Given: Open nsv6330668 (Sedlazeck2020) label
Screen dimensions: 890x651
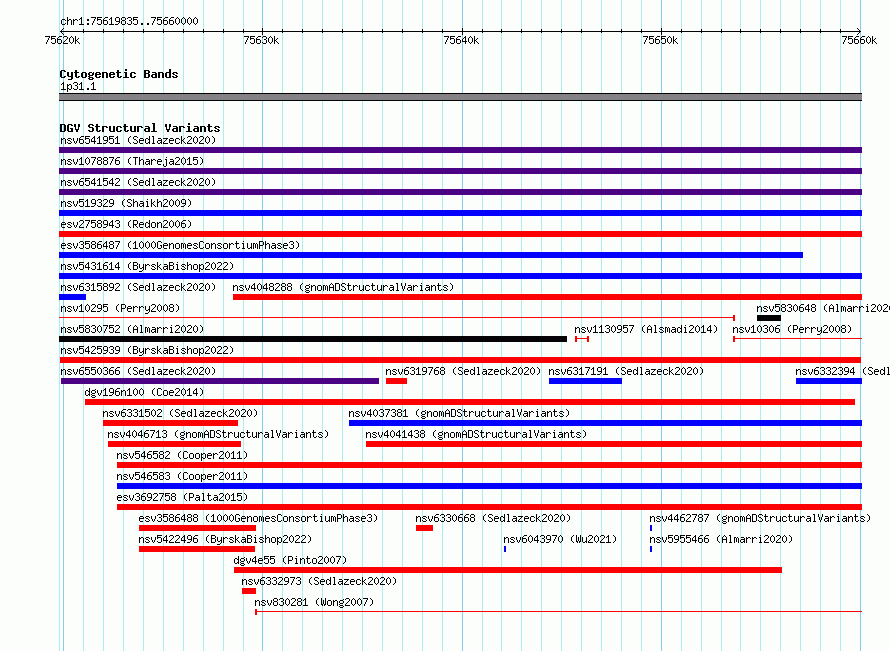Looking at the screenshot, I should point(493,518).
